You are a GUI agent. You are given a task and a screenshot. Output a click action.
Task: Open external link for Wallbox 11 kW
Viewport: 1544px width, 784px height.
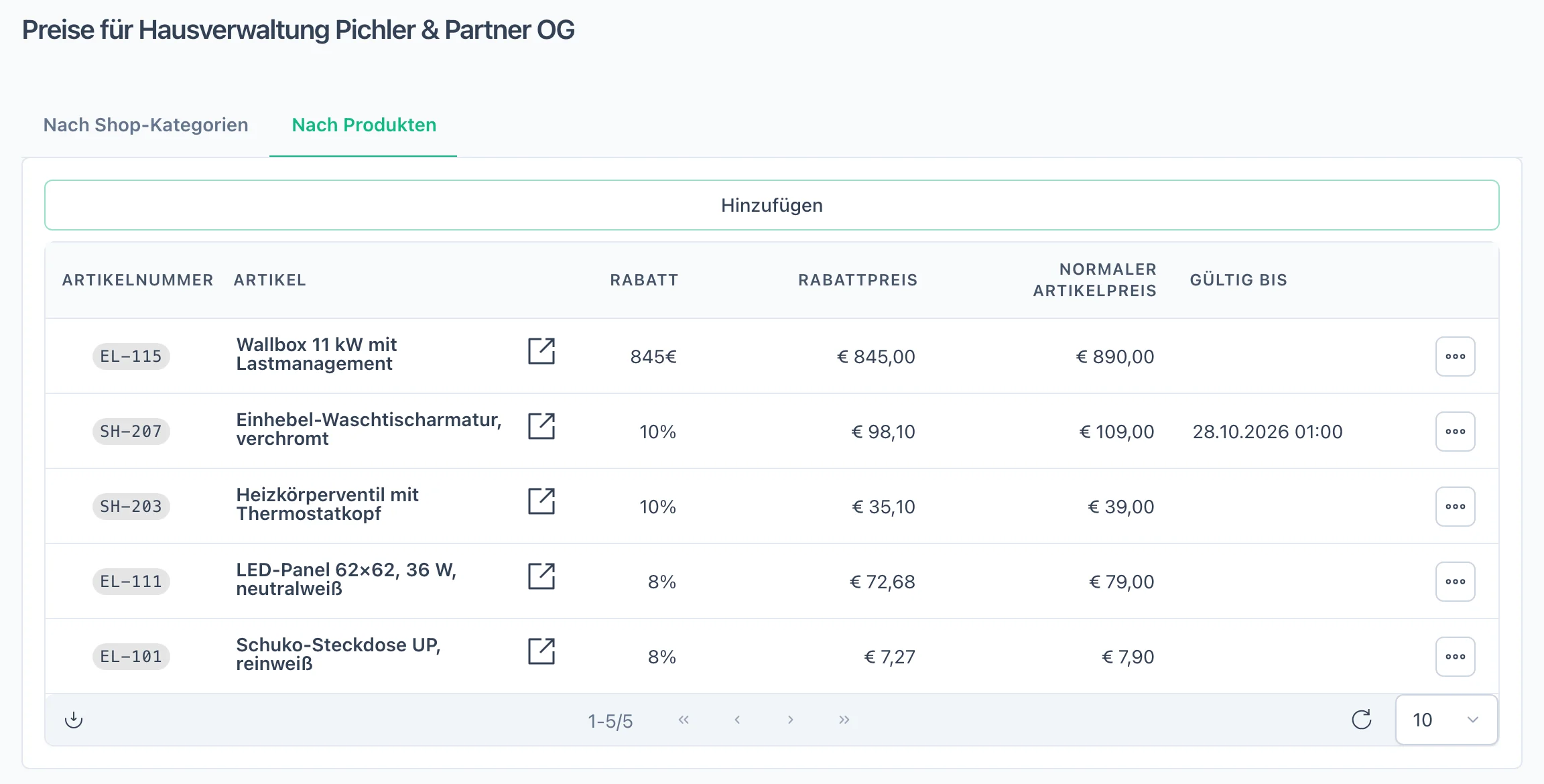point(541,351)
